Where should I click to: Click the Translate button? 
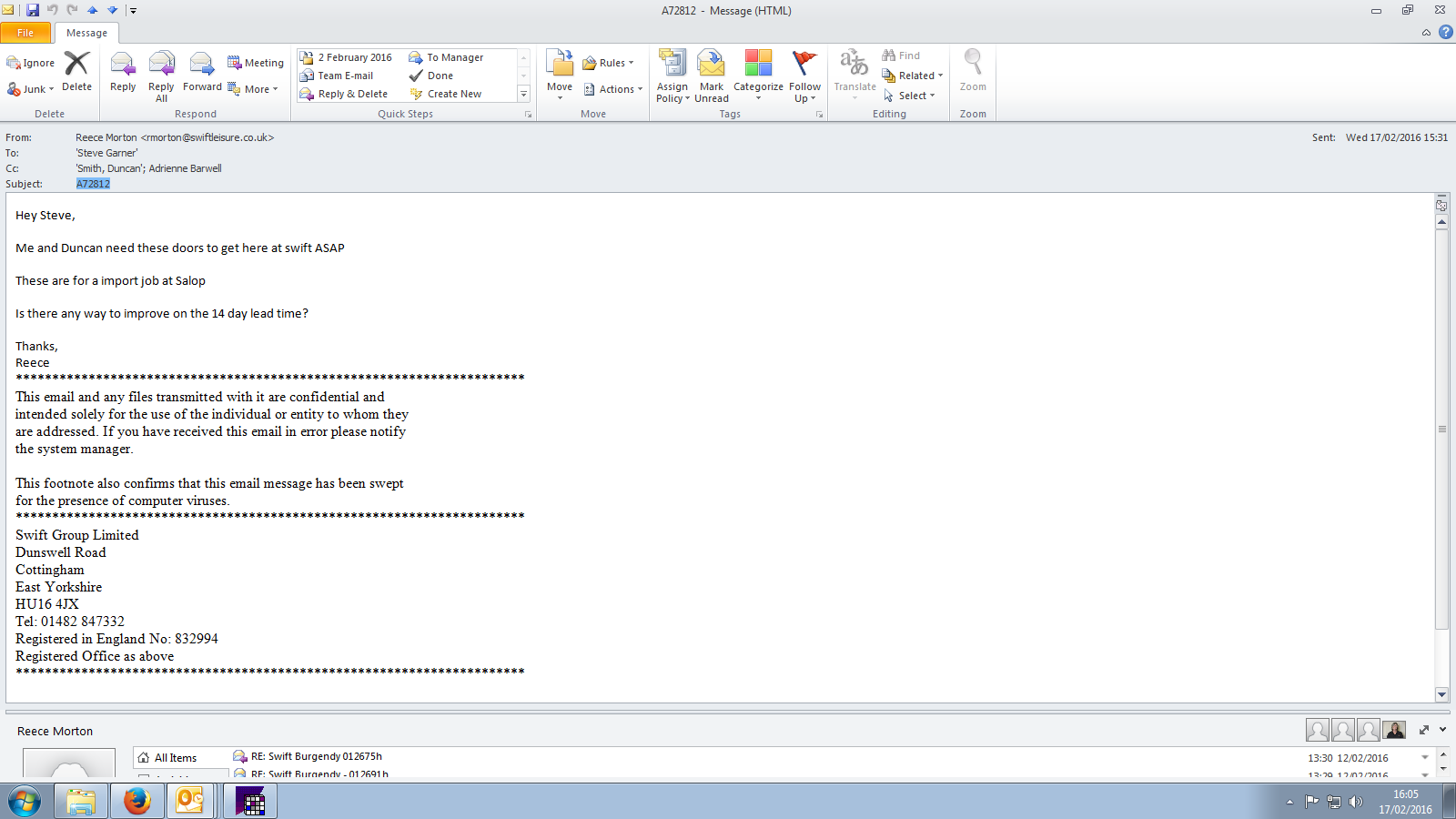click(854, 75)
